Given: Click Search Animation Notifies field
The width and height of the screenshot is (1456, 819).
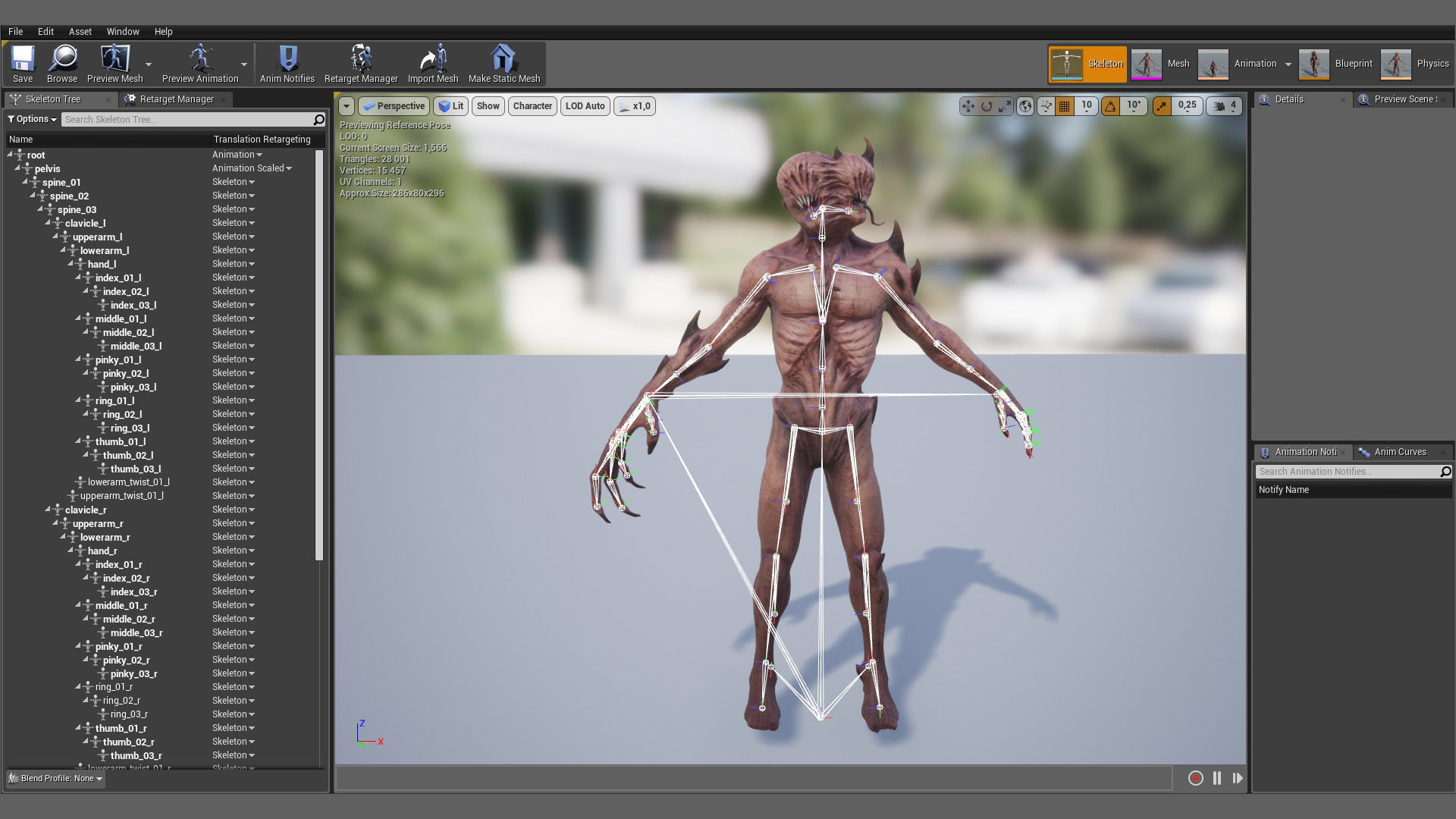Looking at the screenshot, I should pyautogui.click(x=1348, y=472).
